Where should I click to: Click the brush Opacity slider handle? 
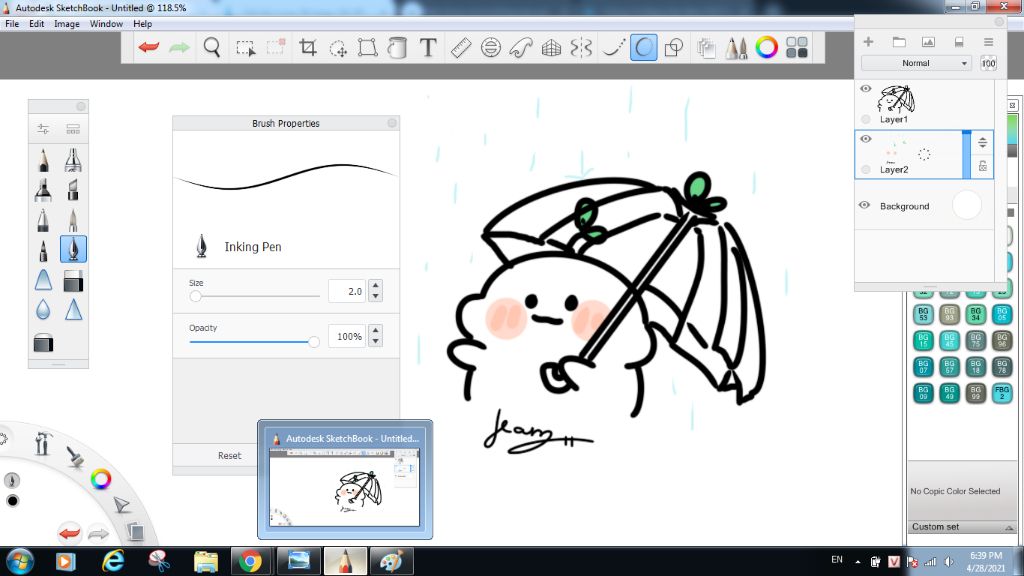pyautogui.click(x=314, y=342)
